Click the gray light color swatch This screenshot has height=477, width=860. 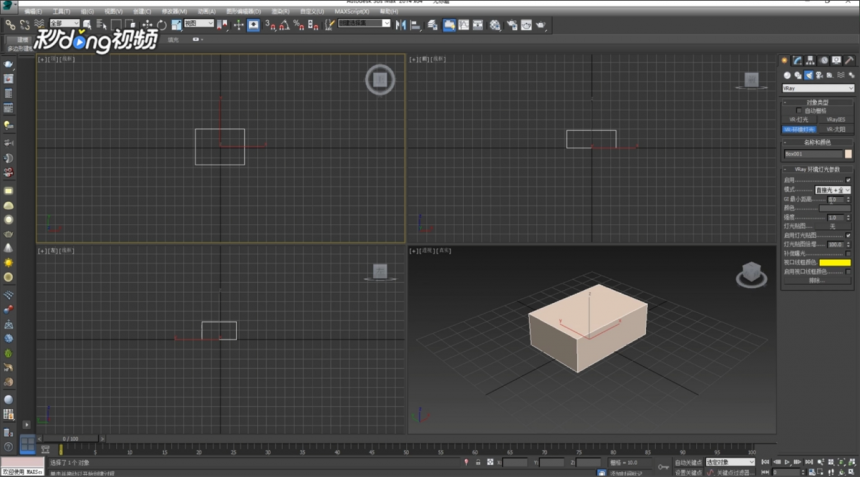point(835,208)
